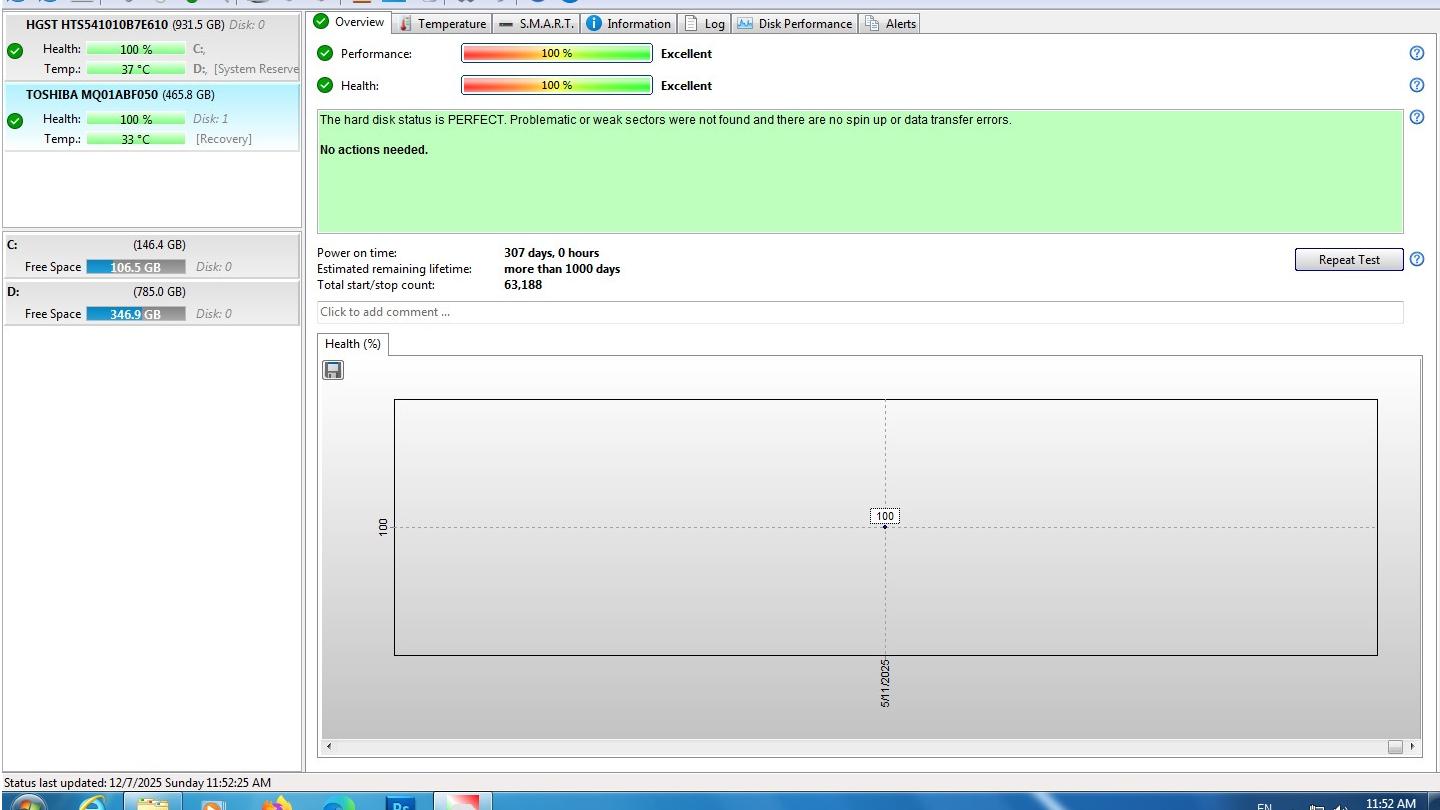Image resolution: width=1440 pixels, height=810 pixels.
Task: Go to the Disk Performance tab
Action: pos(795,24)
